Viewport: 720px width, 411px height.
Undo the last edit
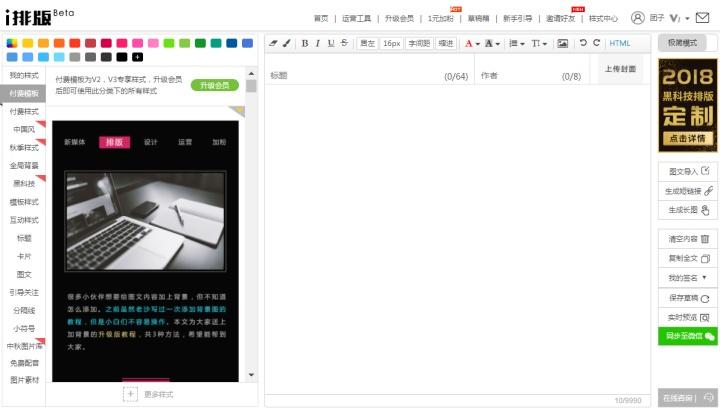click(x=583, y=43)
